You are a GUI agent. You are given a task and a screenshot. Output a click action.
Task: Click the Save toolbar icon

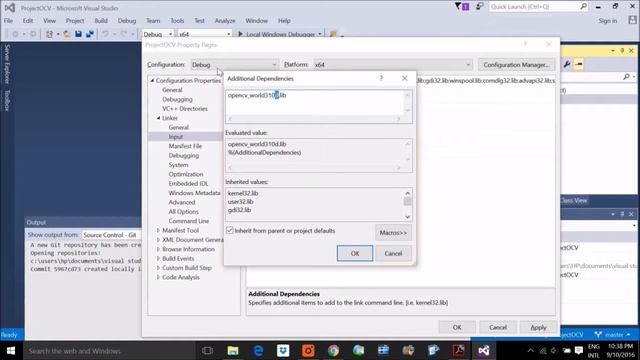click(x=78, y=34)
